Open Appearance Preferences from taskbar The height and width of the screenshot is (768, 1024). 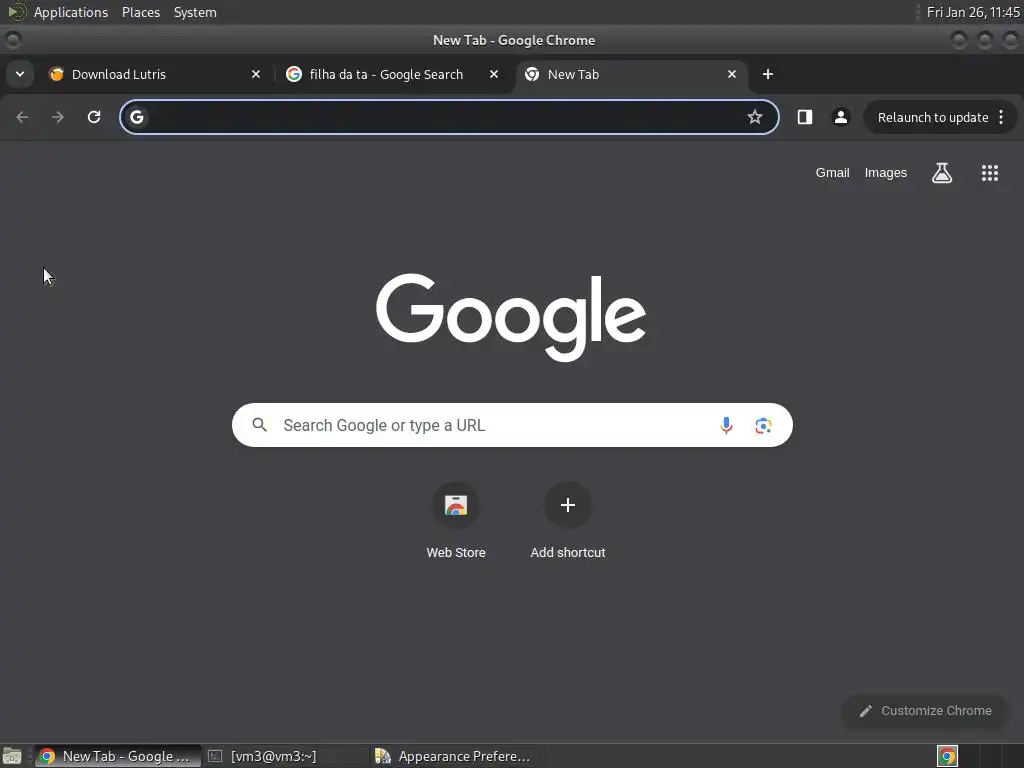pos(453,756)
